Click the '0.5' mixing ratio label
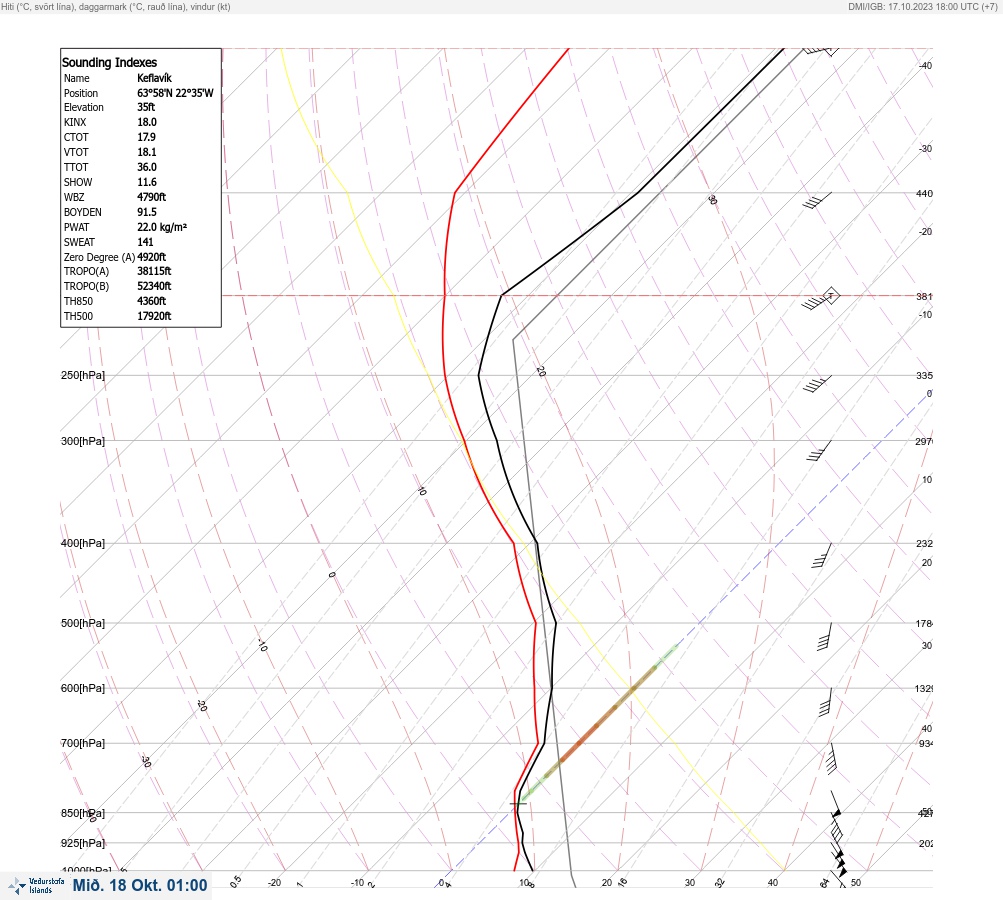This screenshot has height=900, width=1003. click(235, 881)
